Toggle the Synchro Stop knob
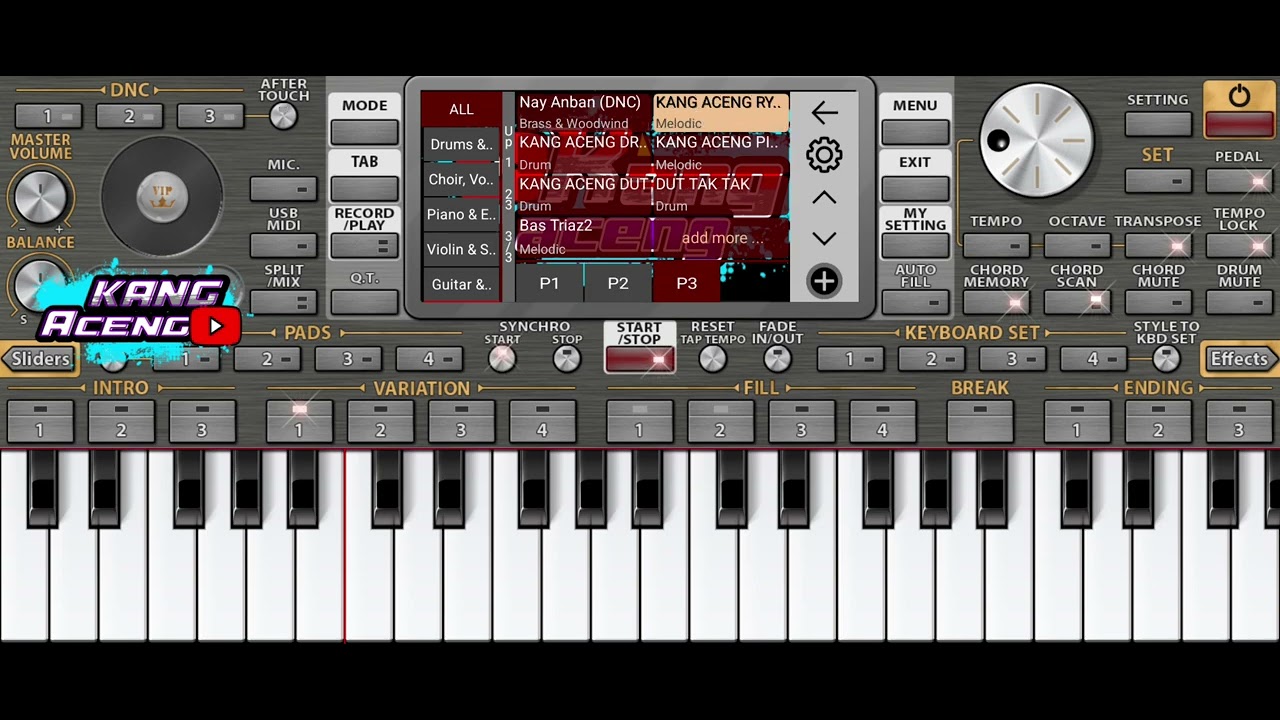The image size is (1280, 720). coord(567,359)
